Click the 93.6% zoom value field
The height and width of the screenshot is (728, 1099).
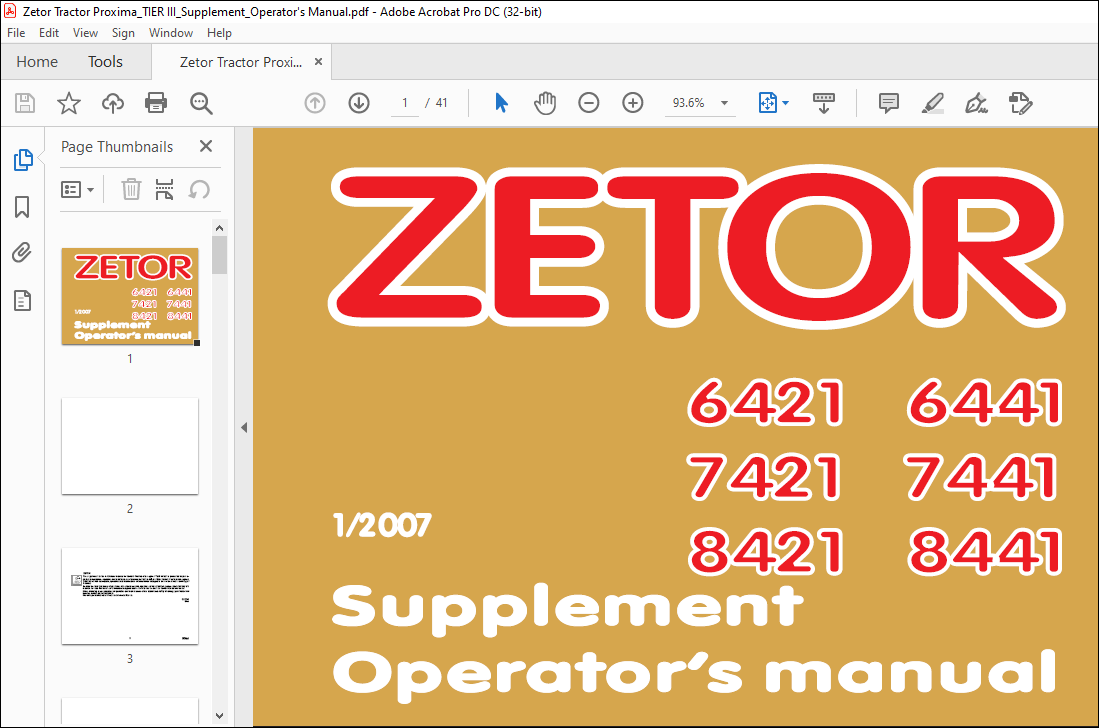tap(688, 103)
